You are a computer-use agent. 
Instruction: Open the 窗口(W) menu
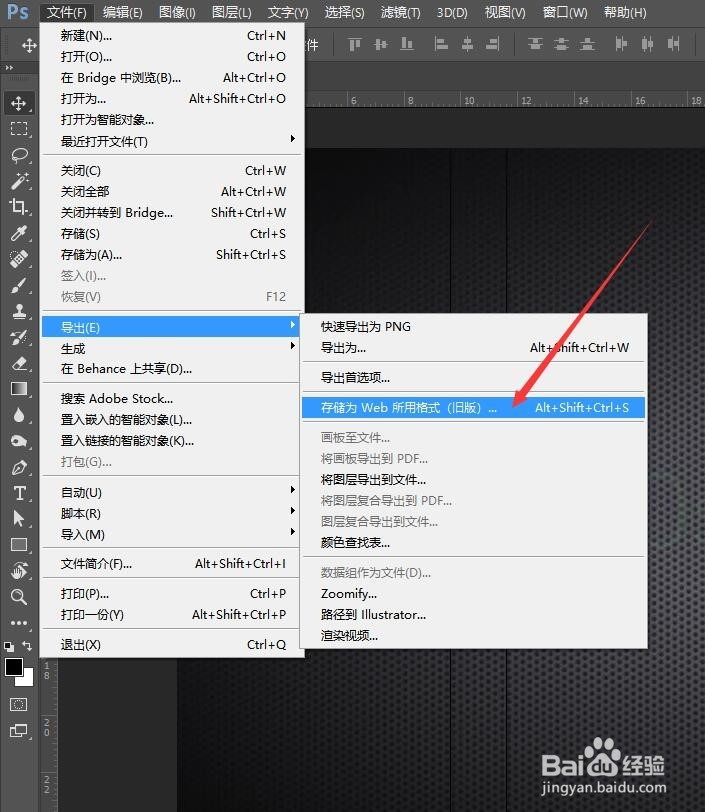[565, 12]
